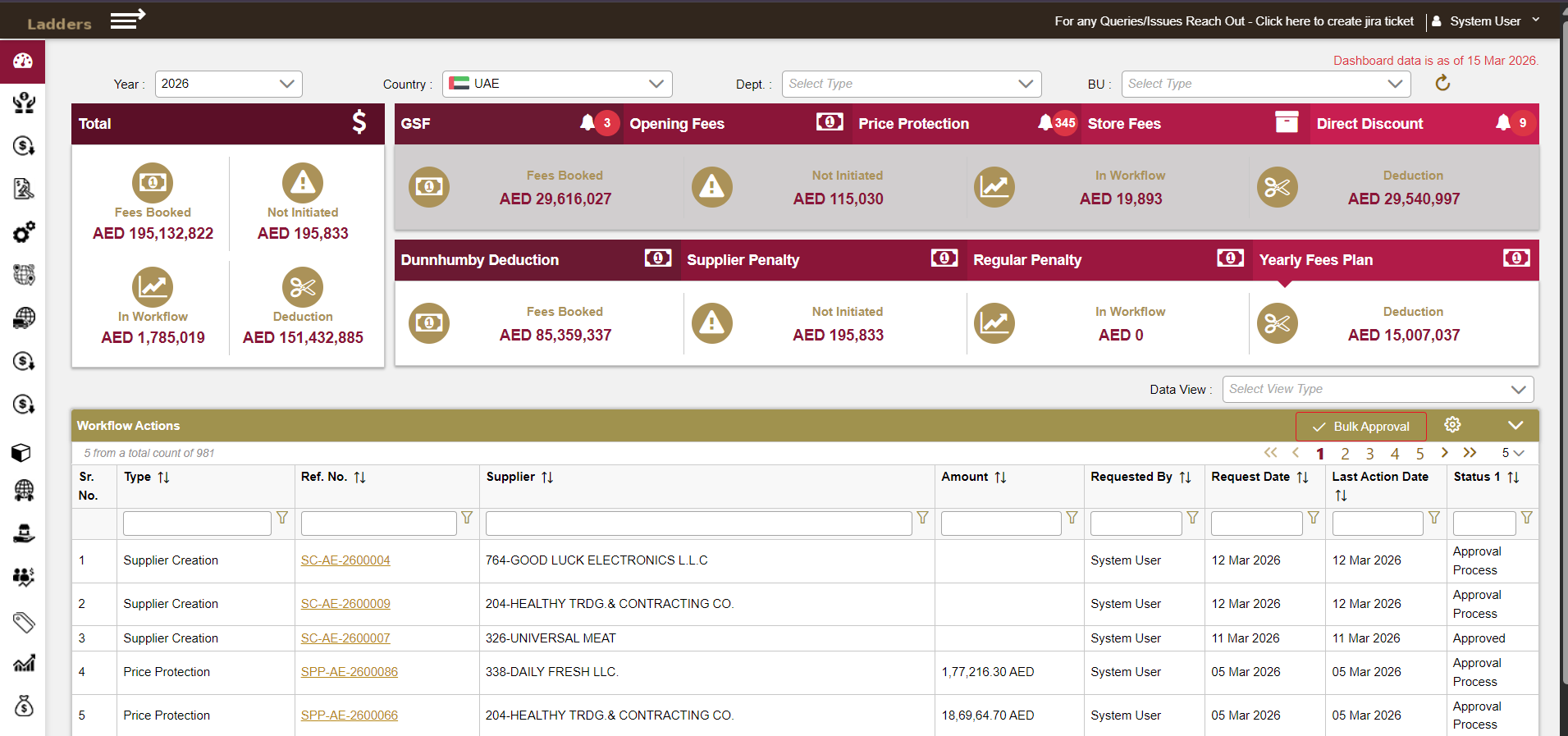Sort the table by Amount column
Viewport: 1568px width, 736px height.
[x=1000, y=478]
